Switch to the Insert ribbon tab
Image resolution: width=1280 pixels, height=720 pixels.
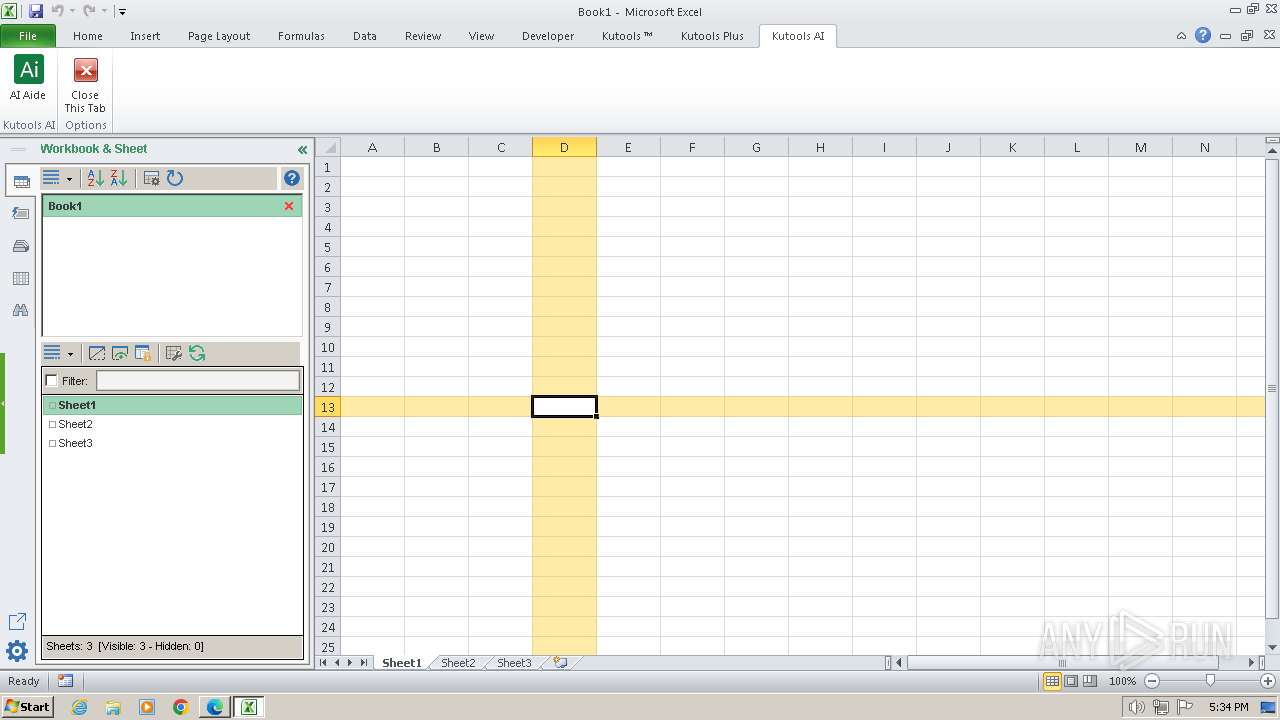point(145,36)
